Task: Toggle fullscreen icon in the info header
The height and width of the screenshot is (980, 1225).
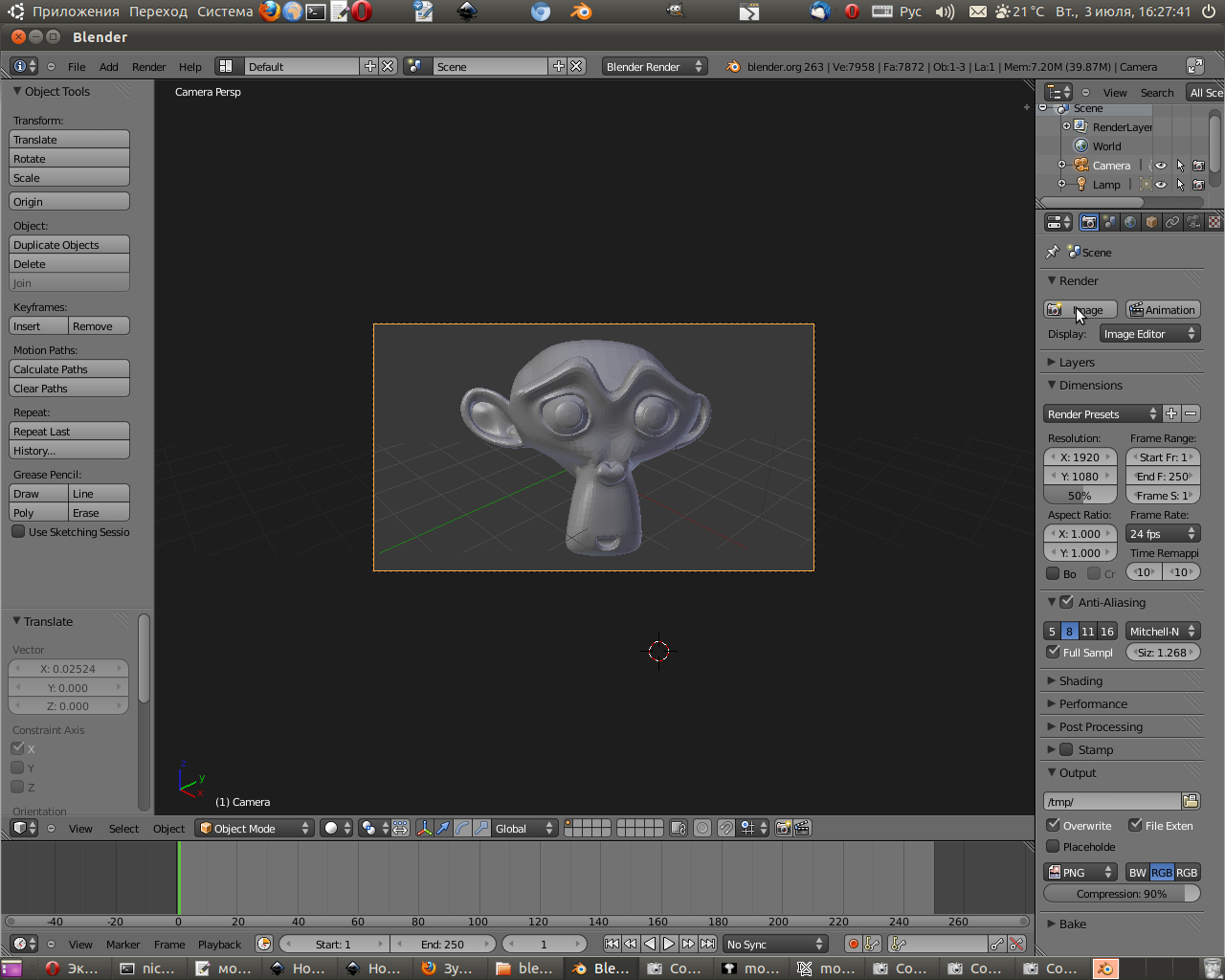Action: pyautogui.click(x=1195, y=66)
